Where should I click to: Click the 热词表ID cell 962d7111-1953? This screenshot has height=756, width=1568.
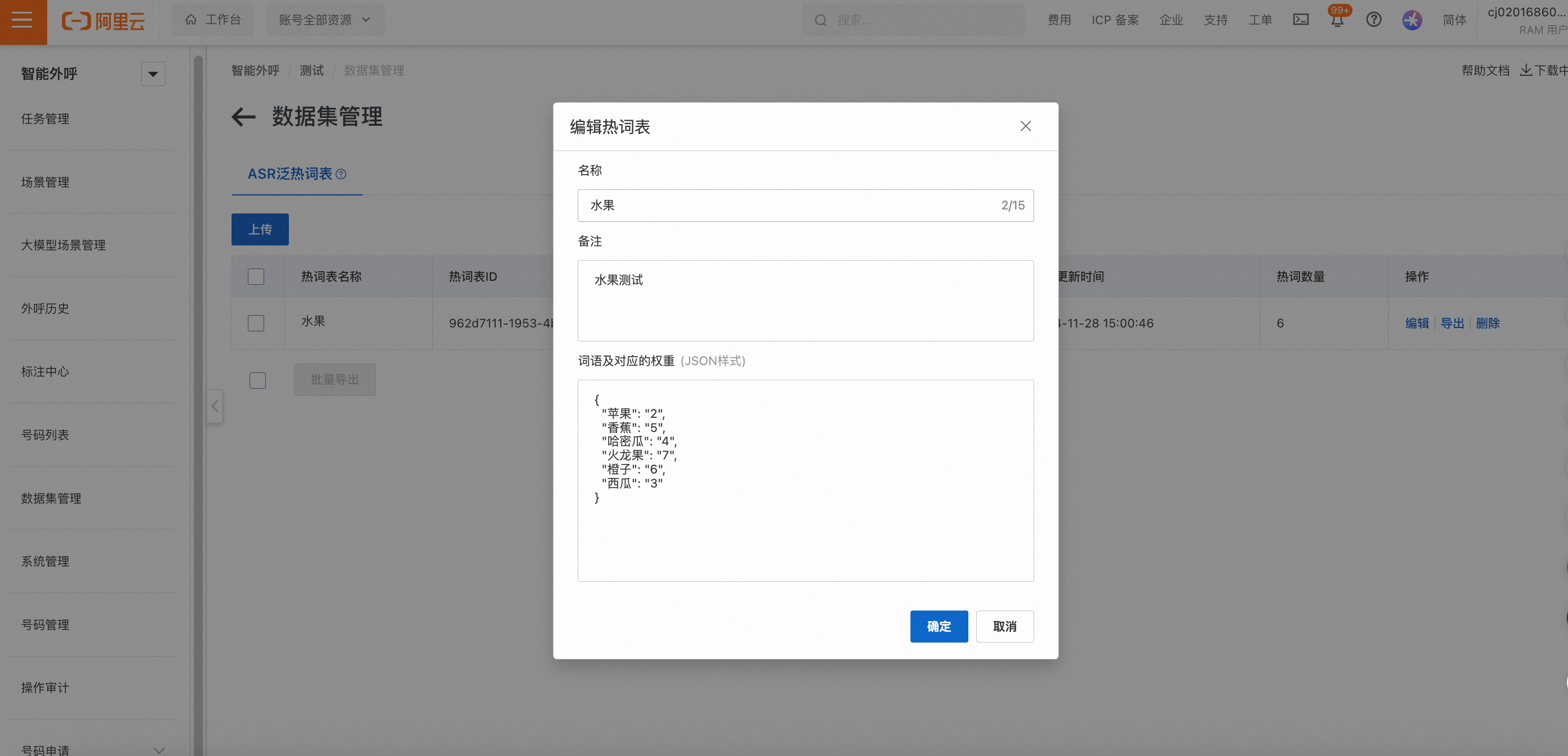500,324
